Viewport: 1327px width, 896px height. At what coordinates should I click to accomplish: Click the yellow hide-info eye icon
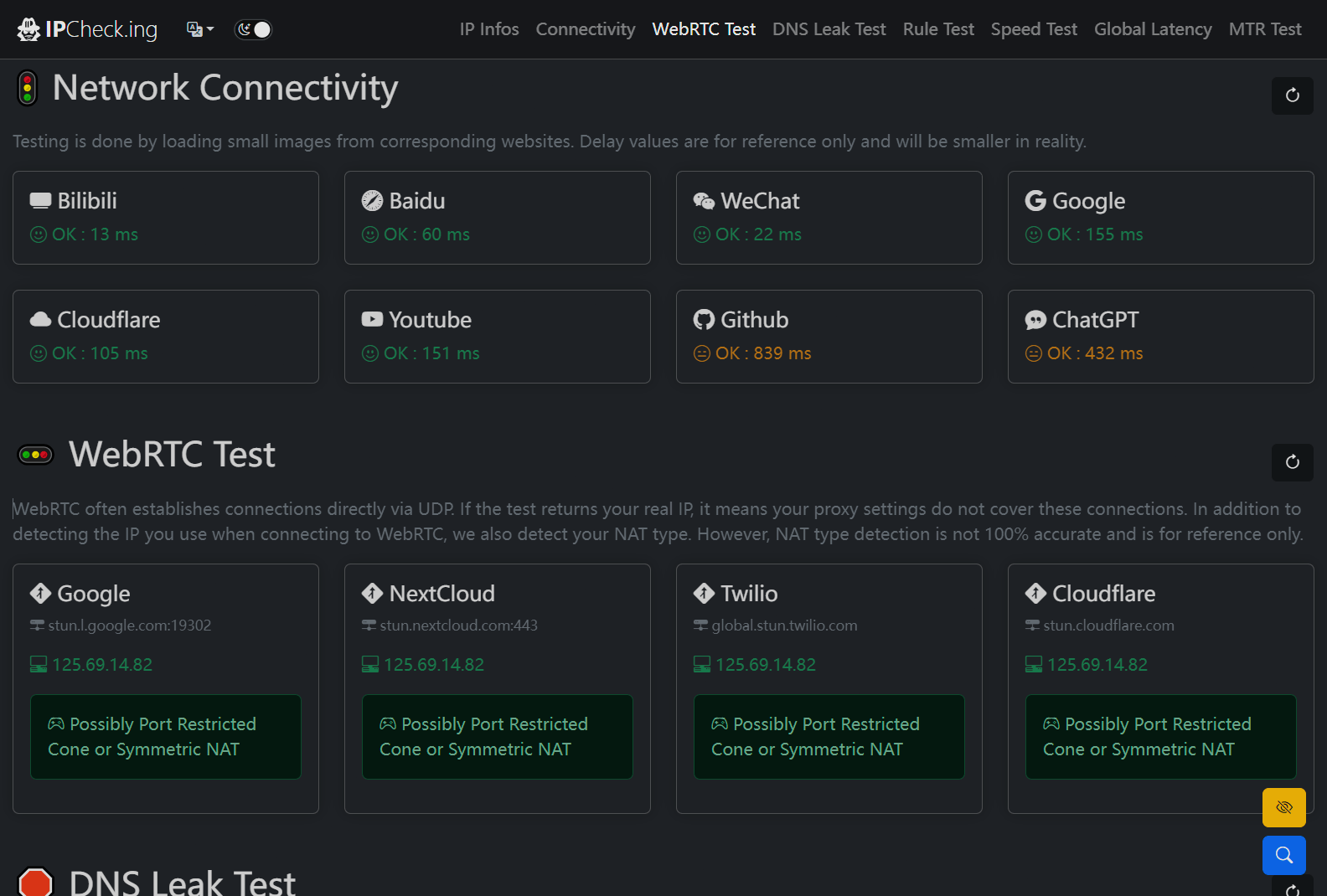pyautogui.click(x=1283, y=807)
